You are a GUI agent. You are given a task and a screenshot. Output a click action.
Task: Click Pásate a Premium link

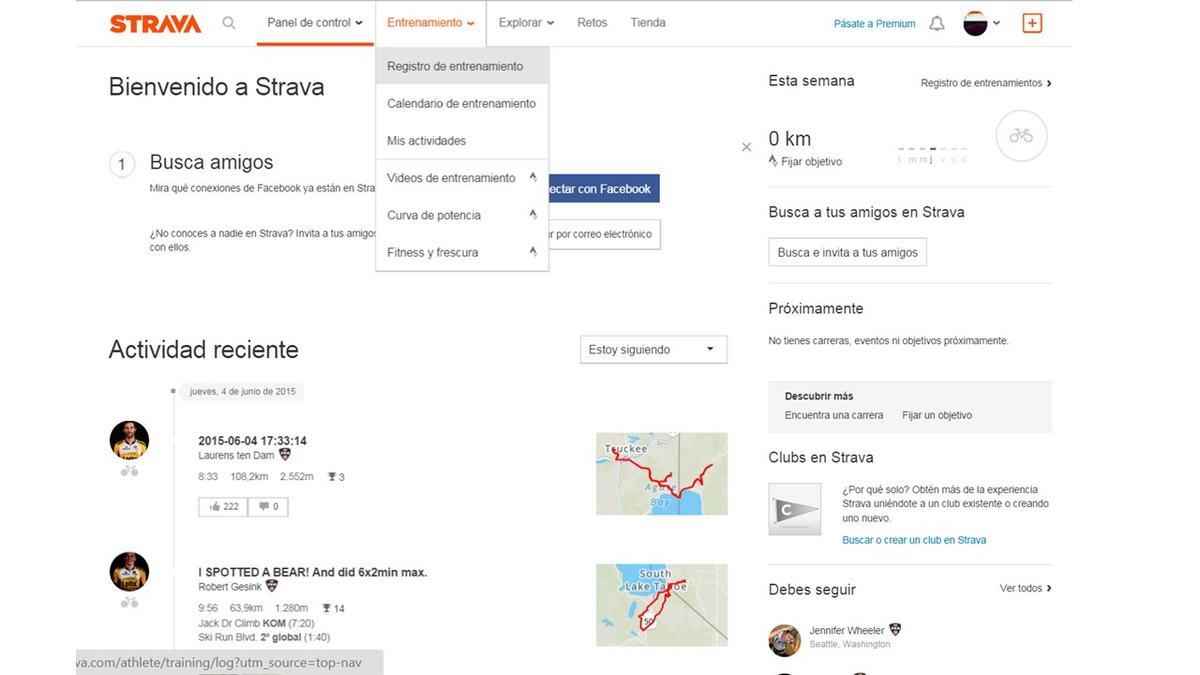click(874, 21)
